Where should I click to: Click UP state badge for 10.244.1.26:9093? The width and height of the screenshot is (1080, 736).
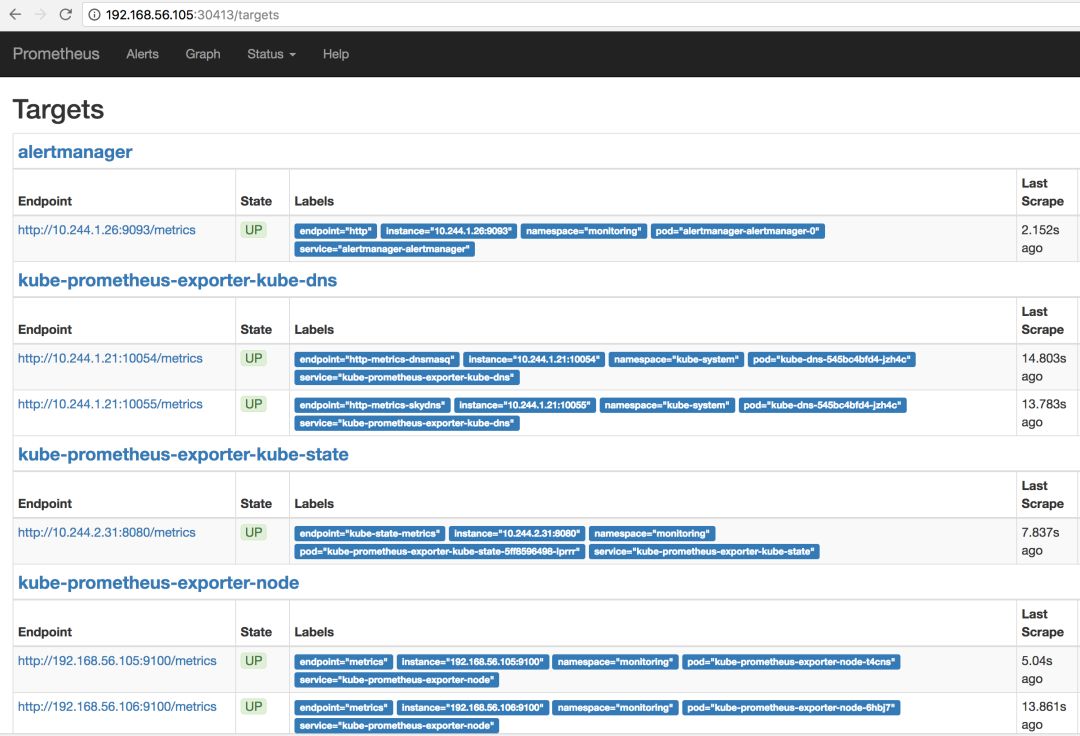pos(253,230)
